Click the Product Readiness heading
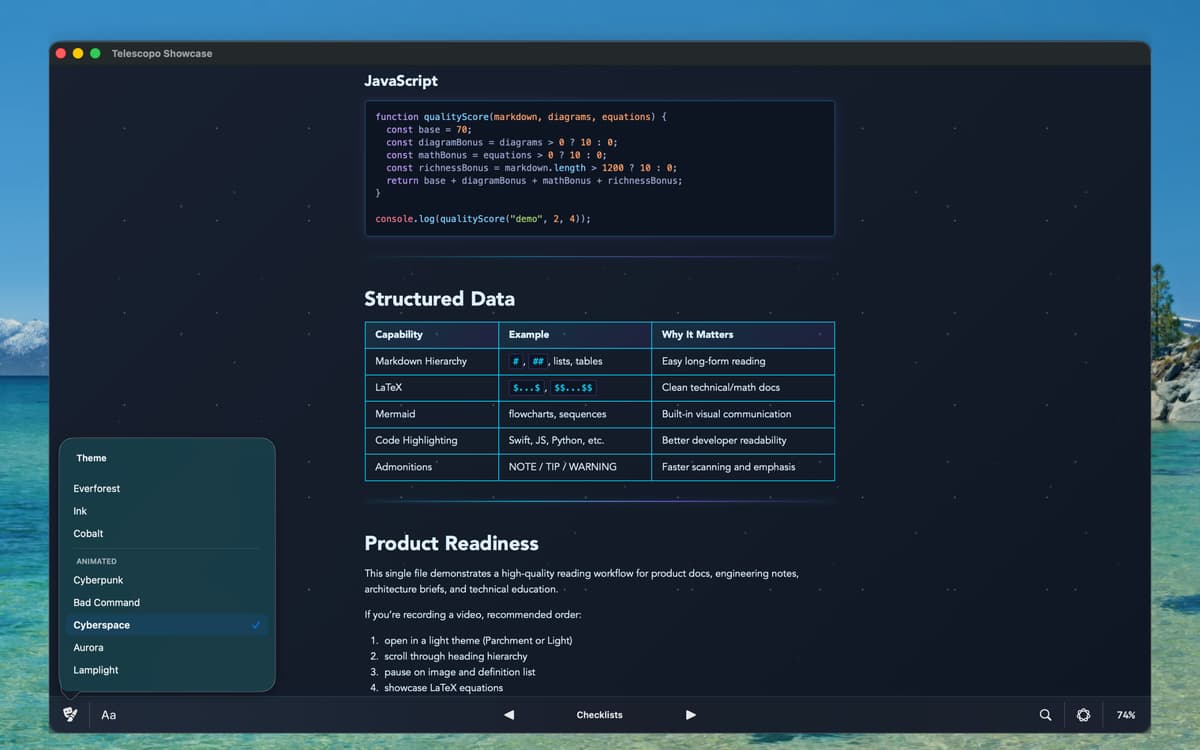The width and height of the screenshot is (1200, 750). [x=451, y=543]
